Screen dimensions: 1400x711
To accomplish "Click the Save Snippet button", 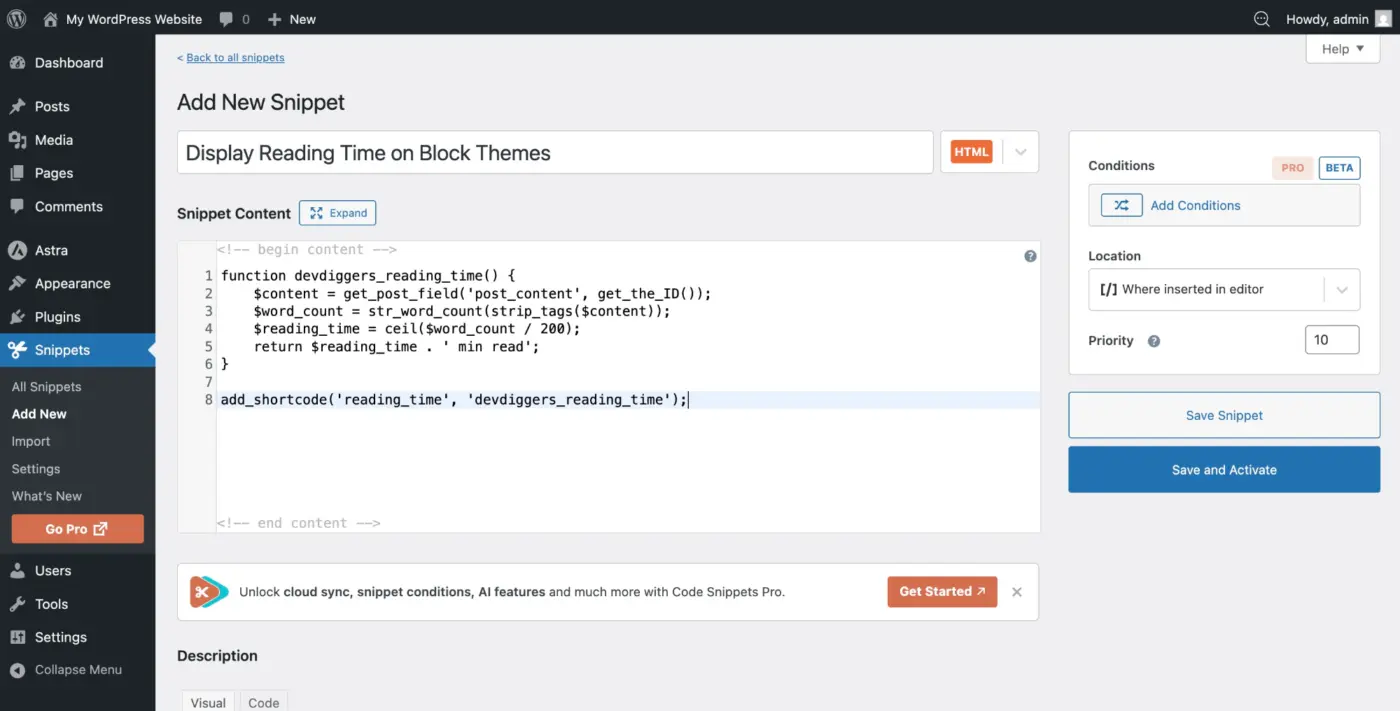I will pos(1224,415).
